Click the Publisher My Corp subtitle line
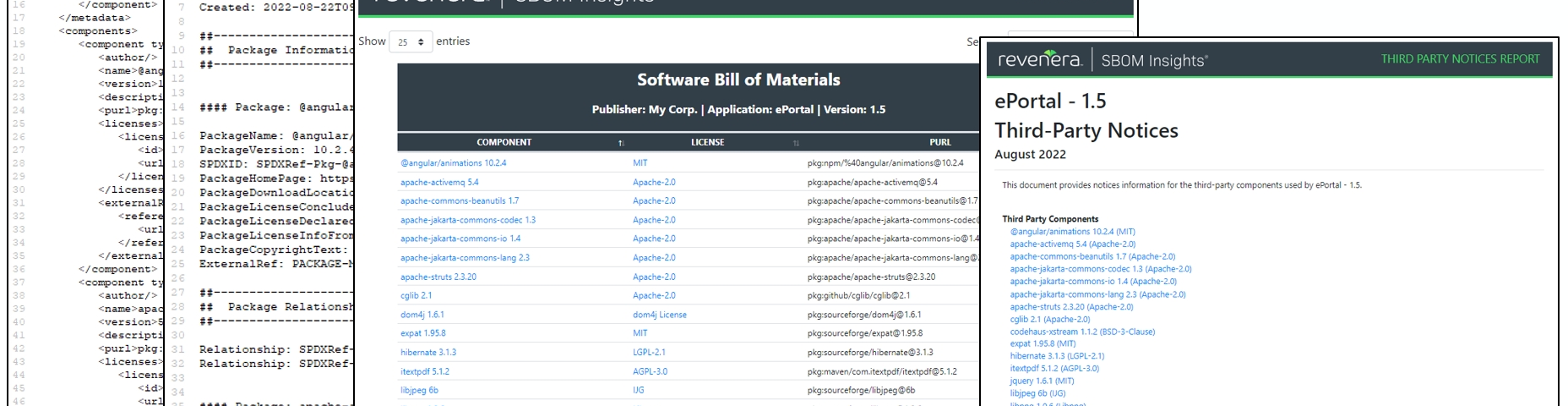This screenshot has height=406, width=1568. pyautogui.click(x=738, y=110)
